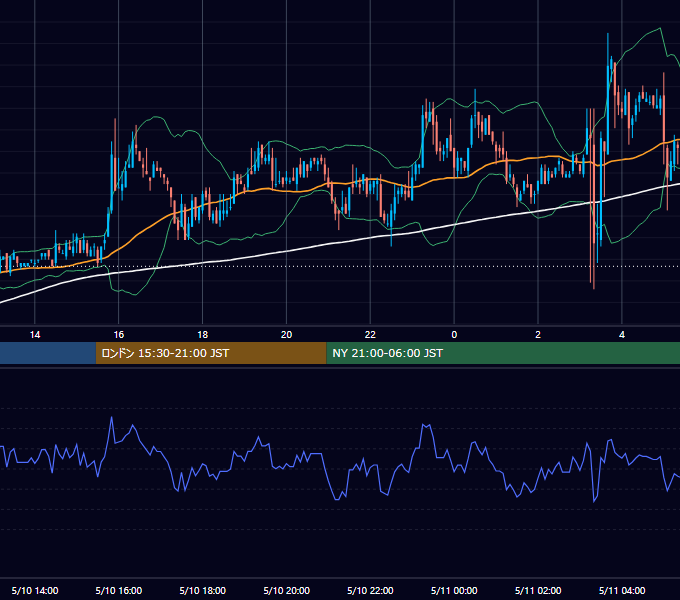Click the 5/10 18:00 date label
Image resolution: width=680 pixels, height=600 pixels.
[203, 590]
